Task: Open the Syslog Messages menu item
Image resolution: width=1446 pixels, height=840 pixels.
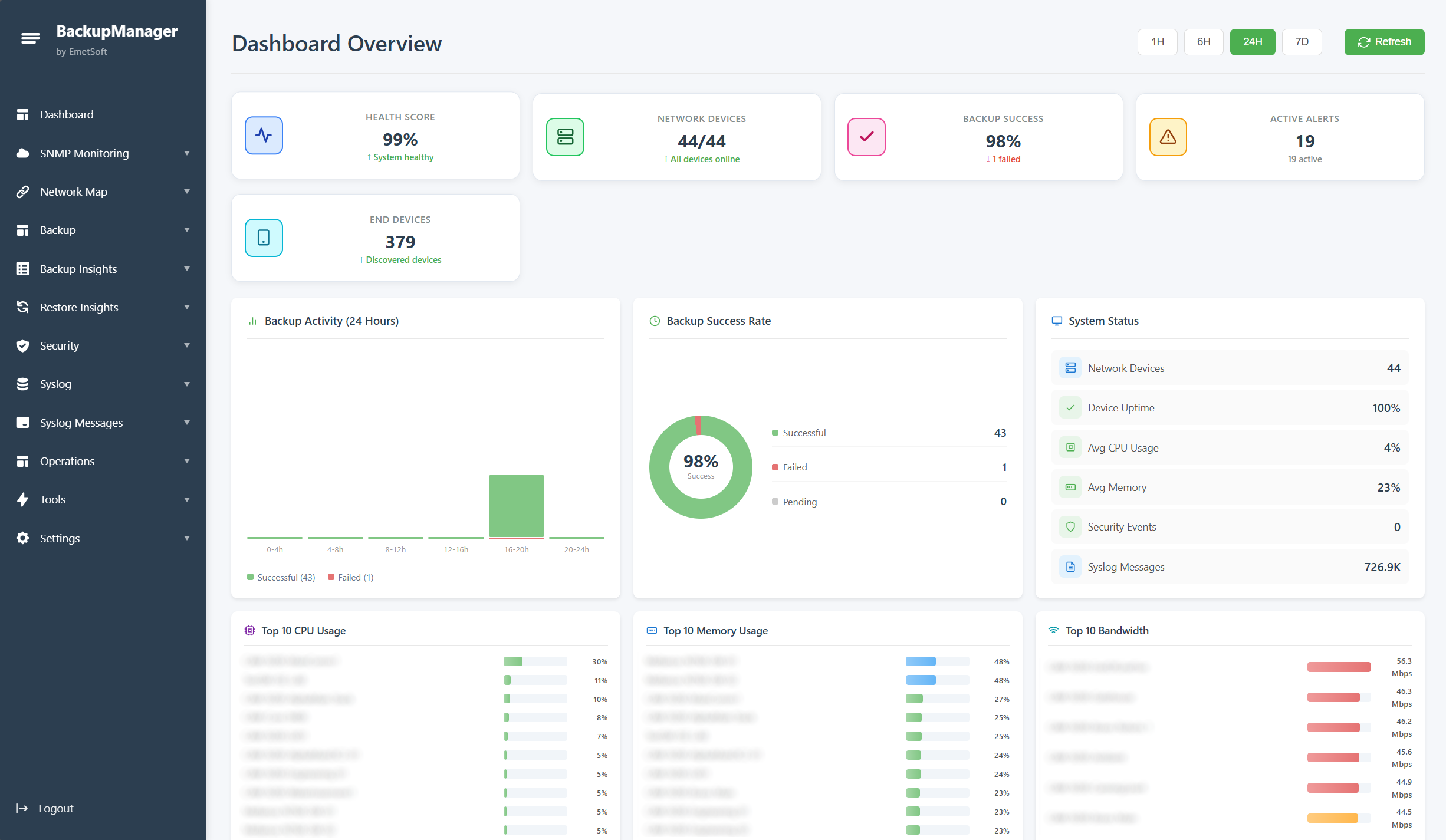Action: tap(103, 423)
